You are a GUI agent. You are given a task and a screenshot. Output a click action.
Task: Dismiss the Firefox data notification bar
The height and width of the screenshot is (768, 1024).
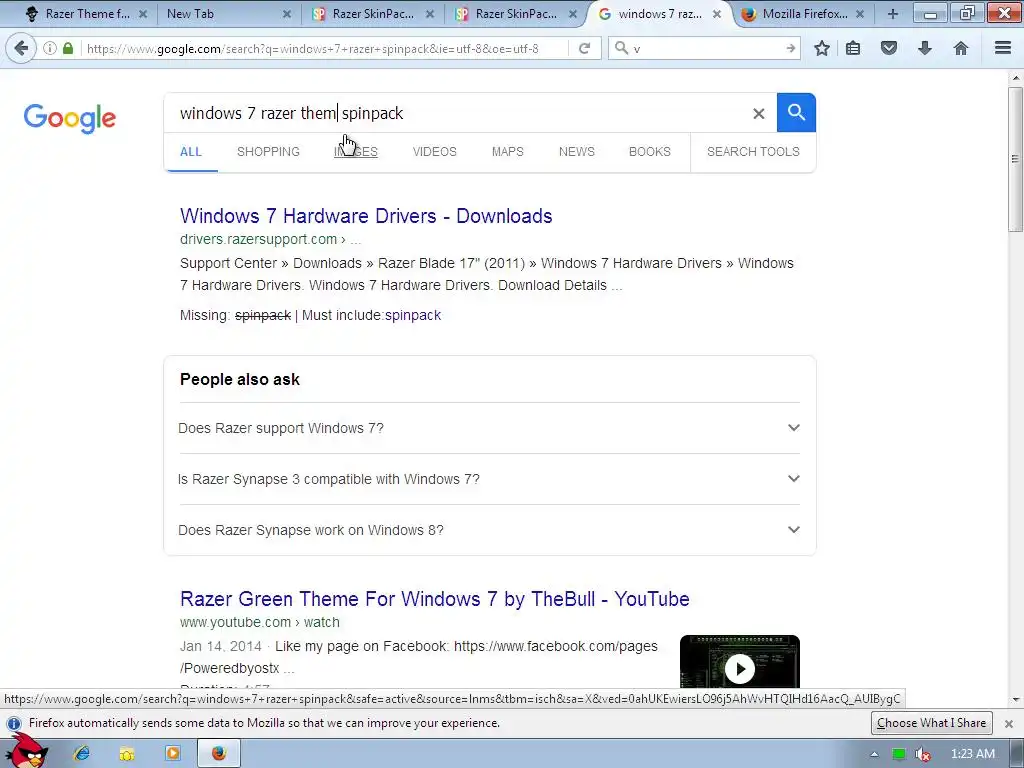[1009, 724]
